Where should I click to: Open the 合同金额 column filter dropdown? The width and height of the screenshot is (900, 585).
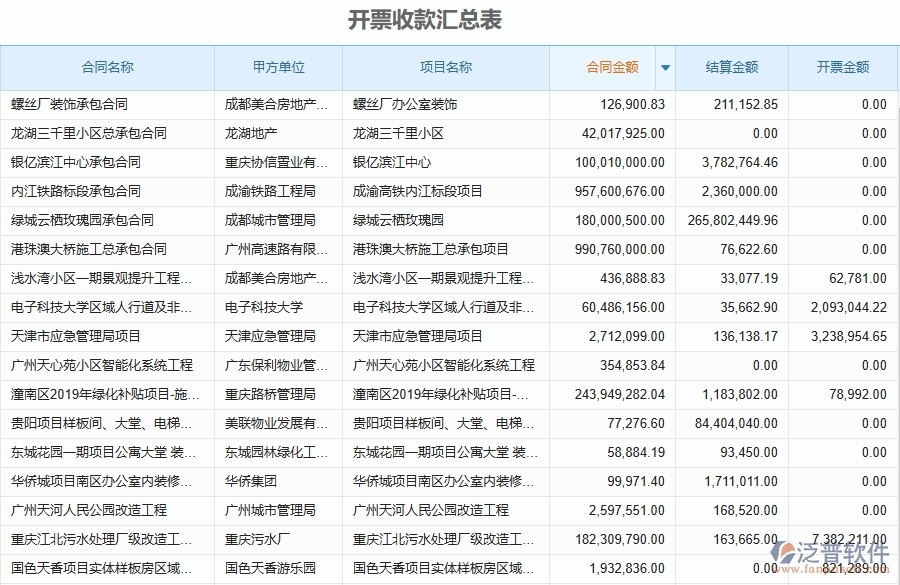point(665,66)
